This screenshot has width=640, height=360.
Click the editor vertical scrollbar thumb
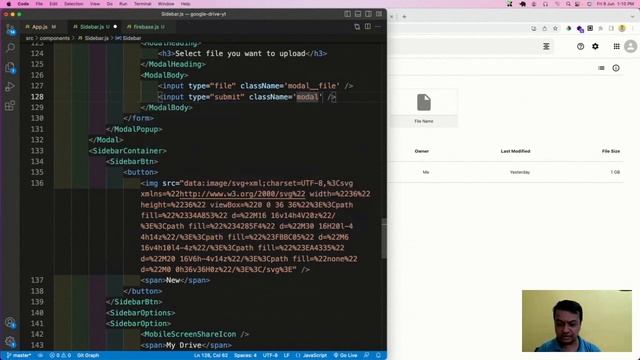click(384, 238)
